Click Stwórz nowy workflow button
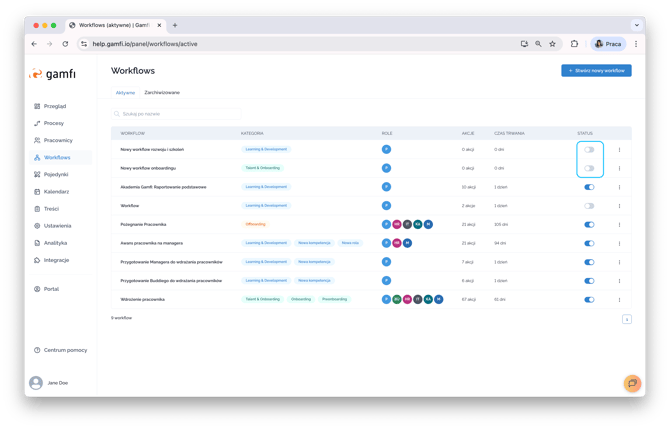670x429 pixels. tap(596, 71)
